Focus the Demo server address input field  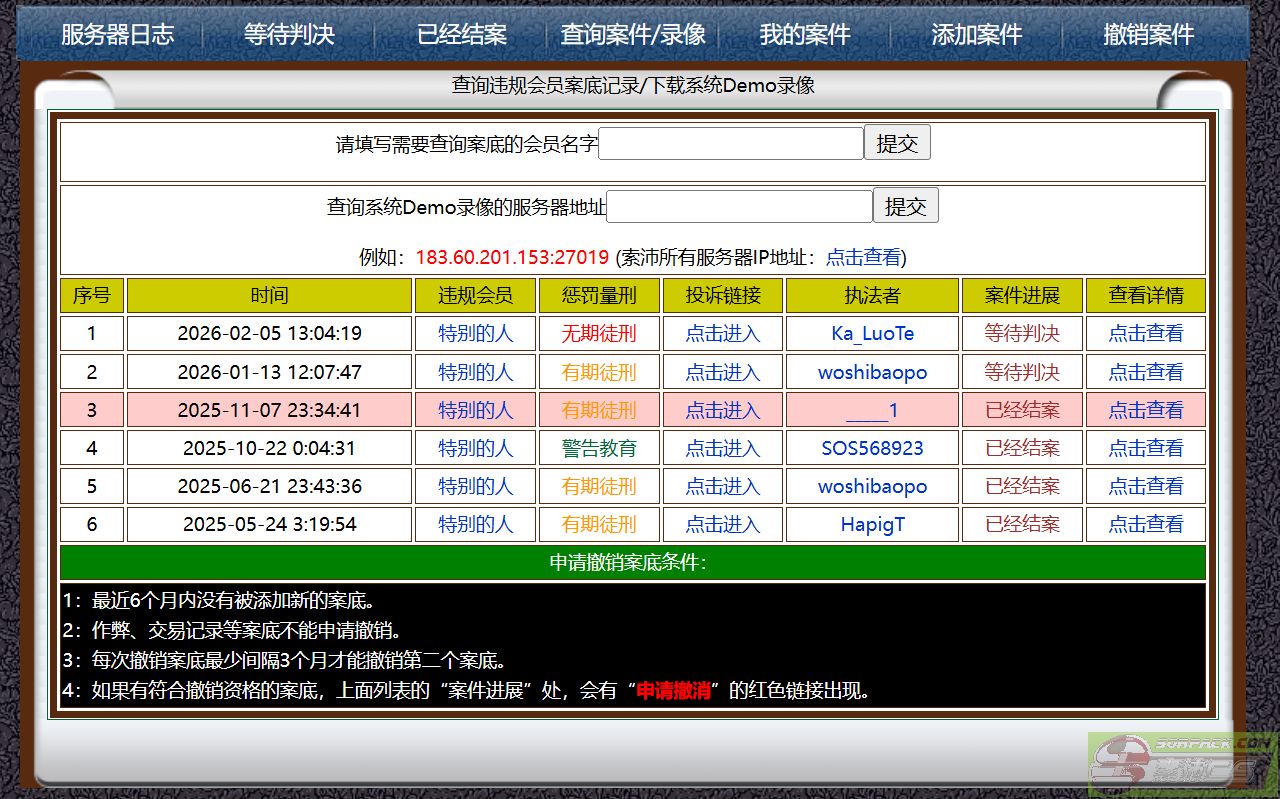[x=739, y=207]
